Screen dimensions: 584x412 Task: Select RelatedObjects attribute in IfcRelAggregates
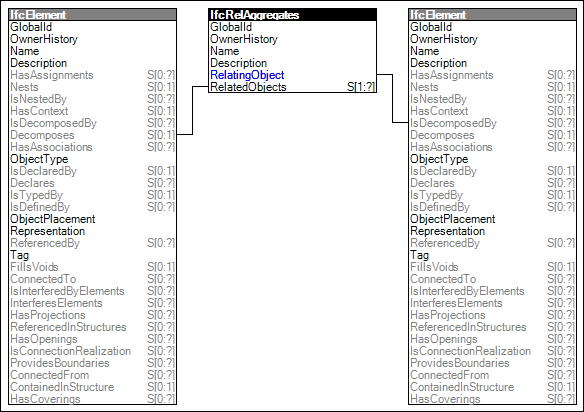292,87
